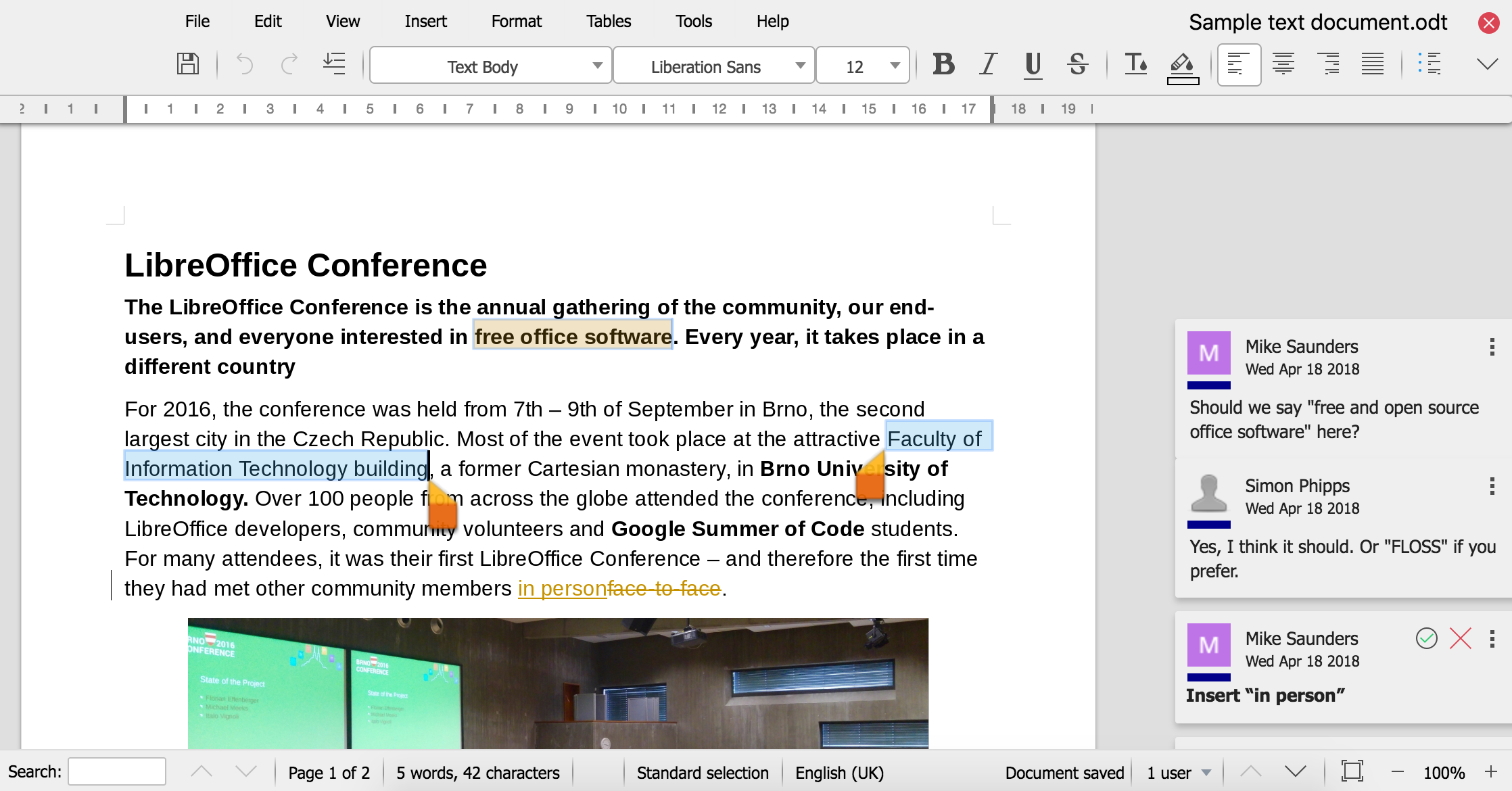Click the align center icon

pos(1283,66)
